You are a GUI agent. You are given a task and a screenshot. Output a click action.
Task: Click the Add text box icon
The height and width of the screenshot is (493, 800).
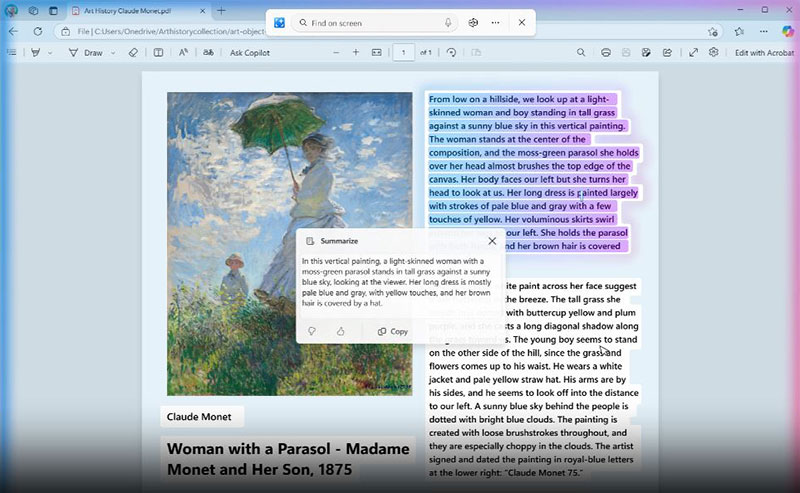(159, 53)
